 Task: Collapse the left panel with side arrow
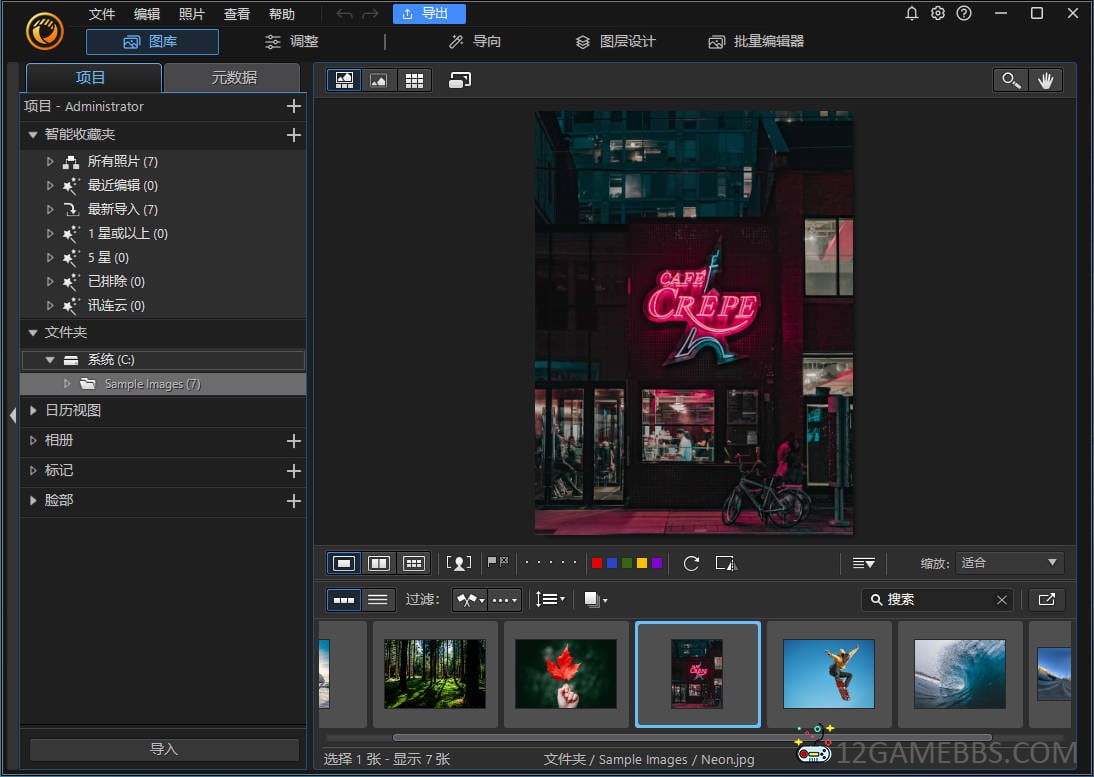(x=13, y=416)
